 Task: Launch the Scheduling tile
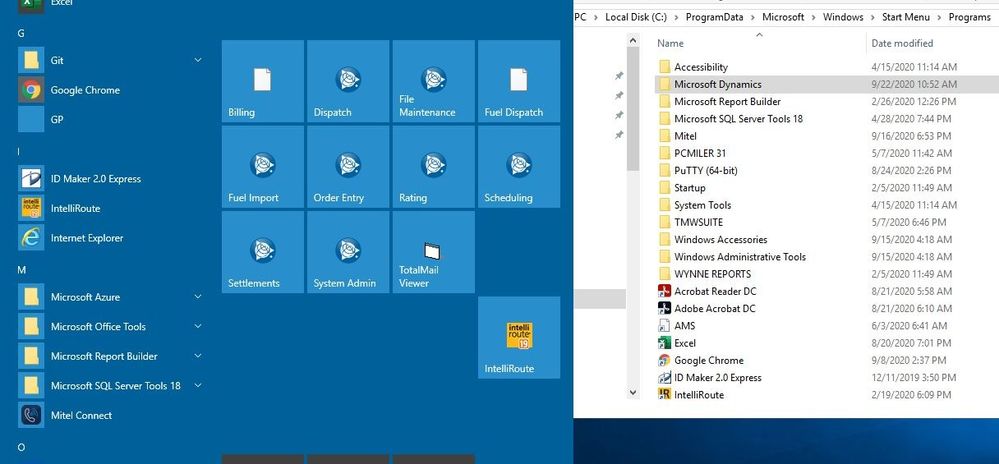coord(519,166)
